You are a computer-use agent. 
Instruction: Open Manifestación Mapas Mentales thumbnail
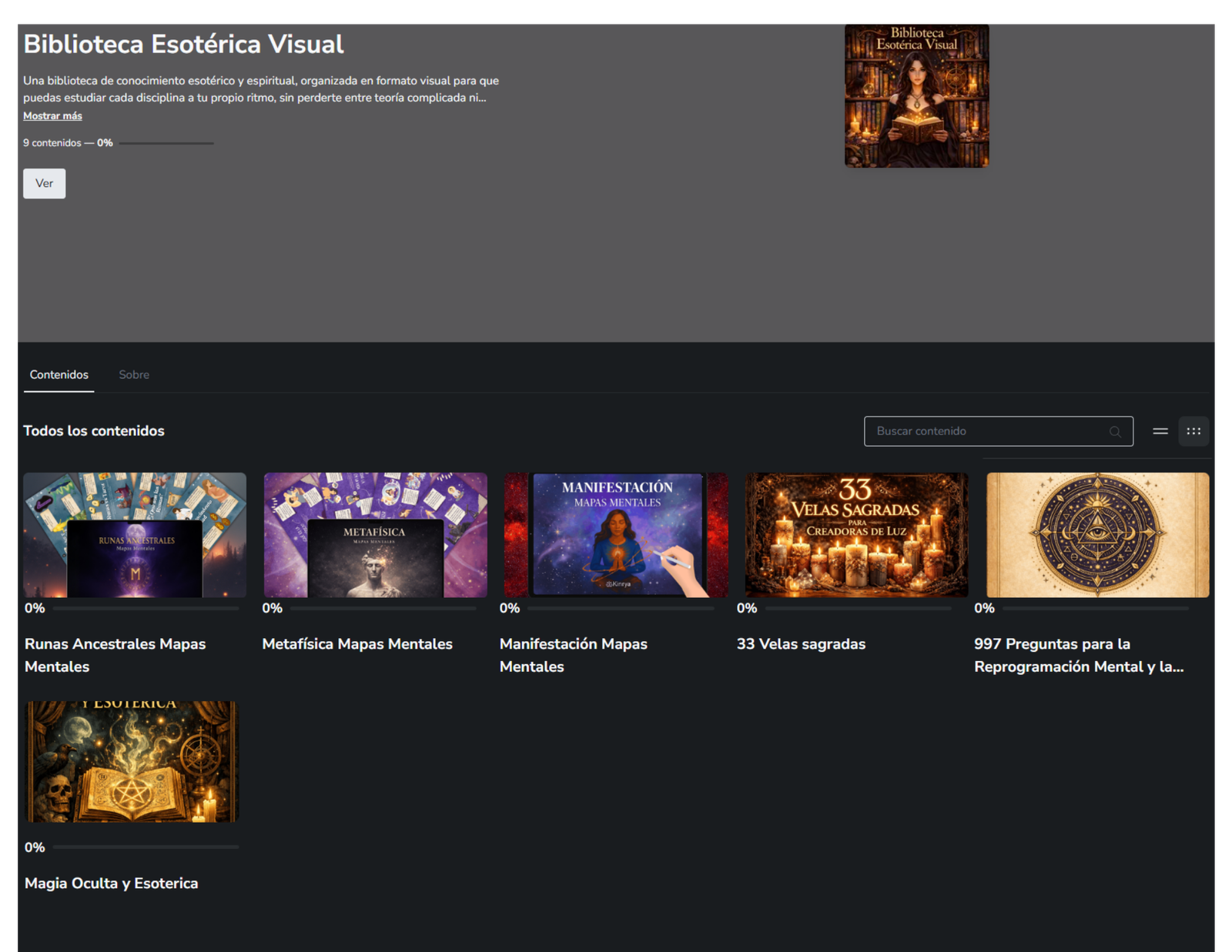tap(616, 535)
